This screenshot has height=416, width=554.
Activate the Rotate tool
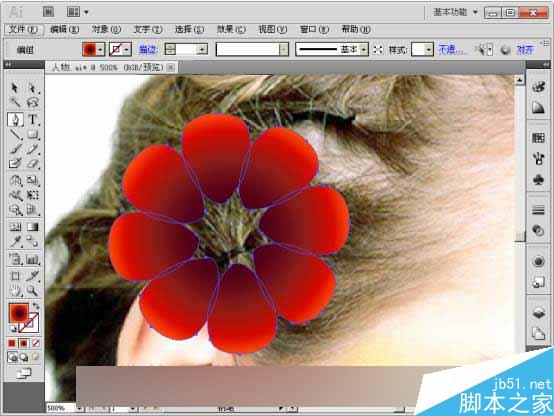15,181
